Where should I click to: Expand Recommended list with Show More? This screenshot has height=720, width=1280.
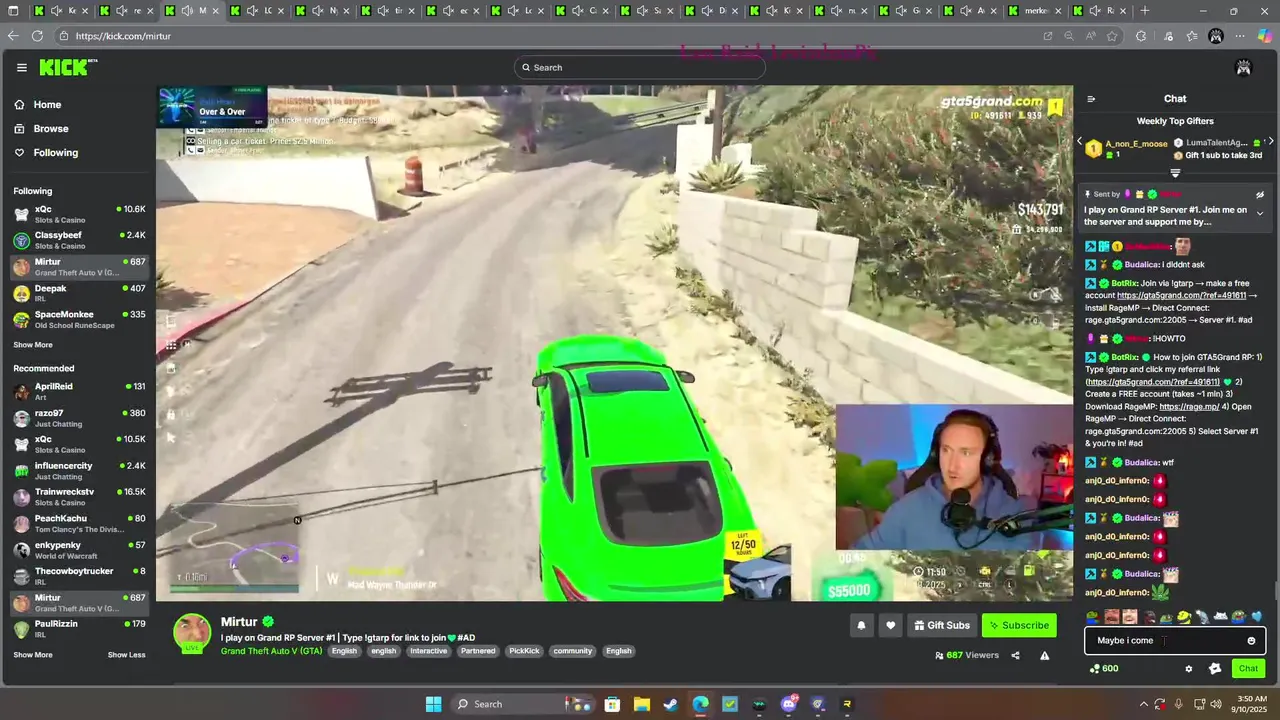(x=33, y=655)
